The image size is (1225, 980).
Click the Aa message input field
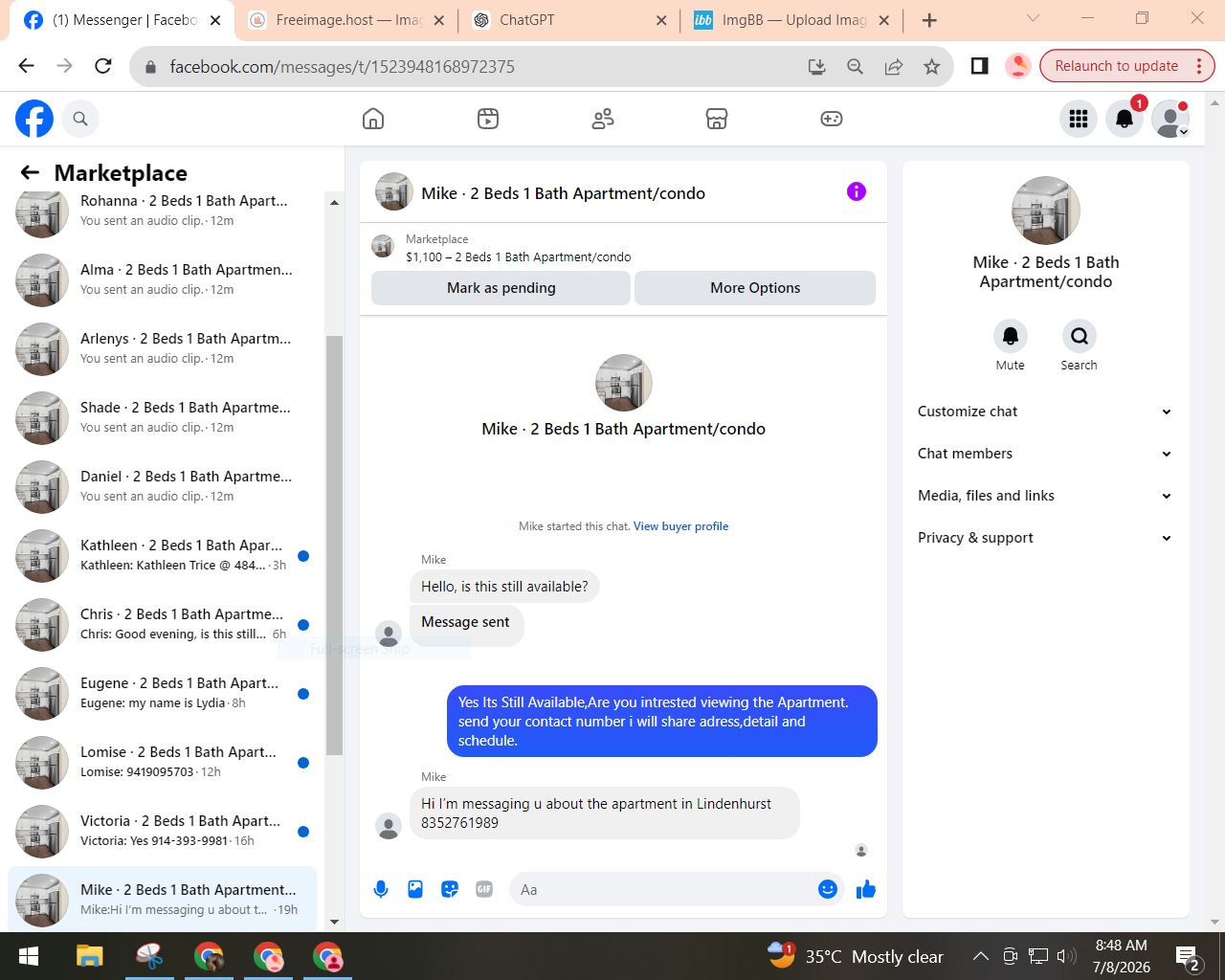click(662, 889)
